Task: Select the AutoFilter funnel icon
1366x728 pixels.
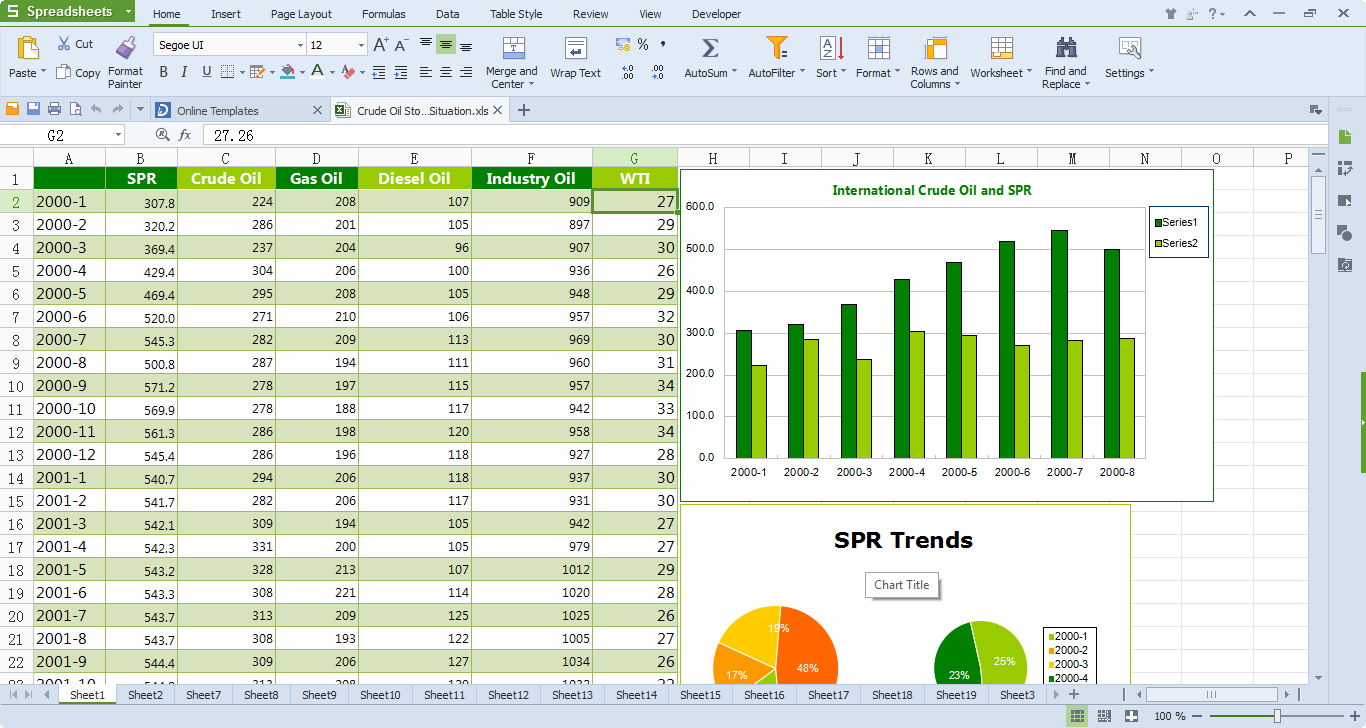Action: tap(776, 47)
